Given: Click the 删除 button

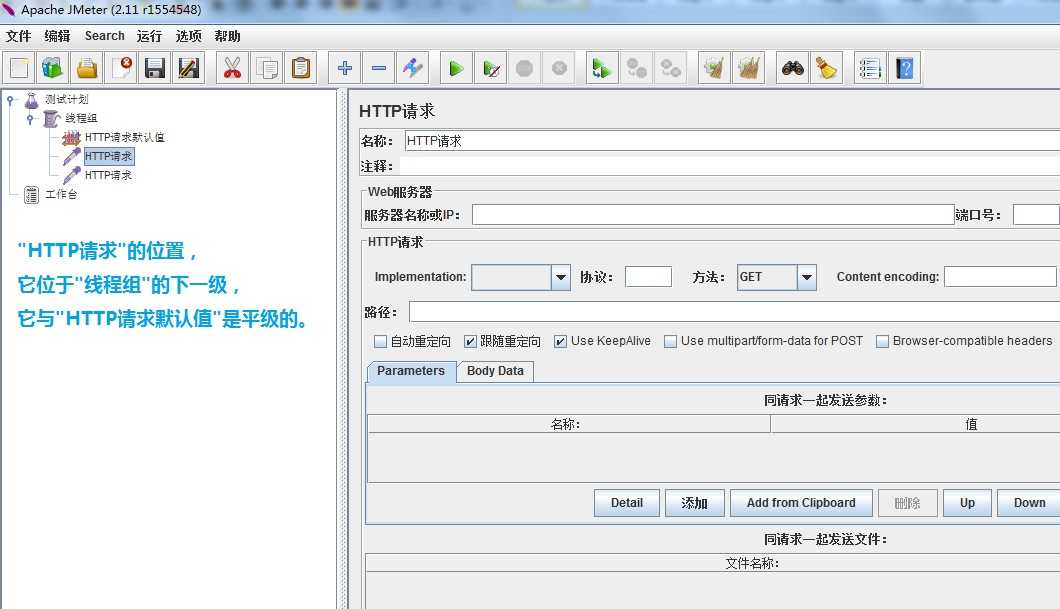Looking at the screenshot, I should tap(907, 503).
